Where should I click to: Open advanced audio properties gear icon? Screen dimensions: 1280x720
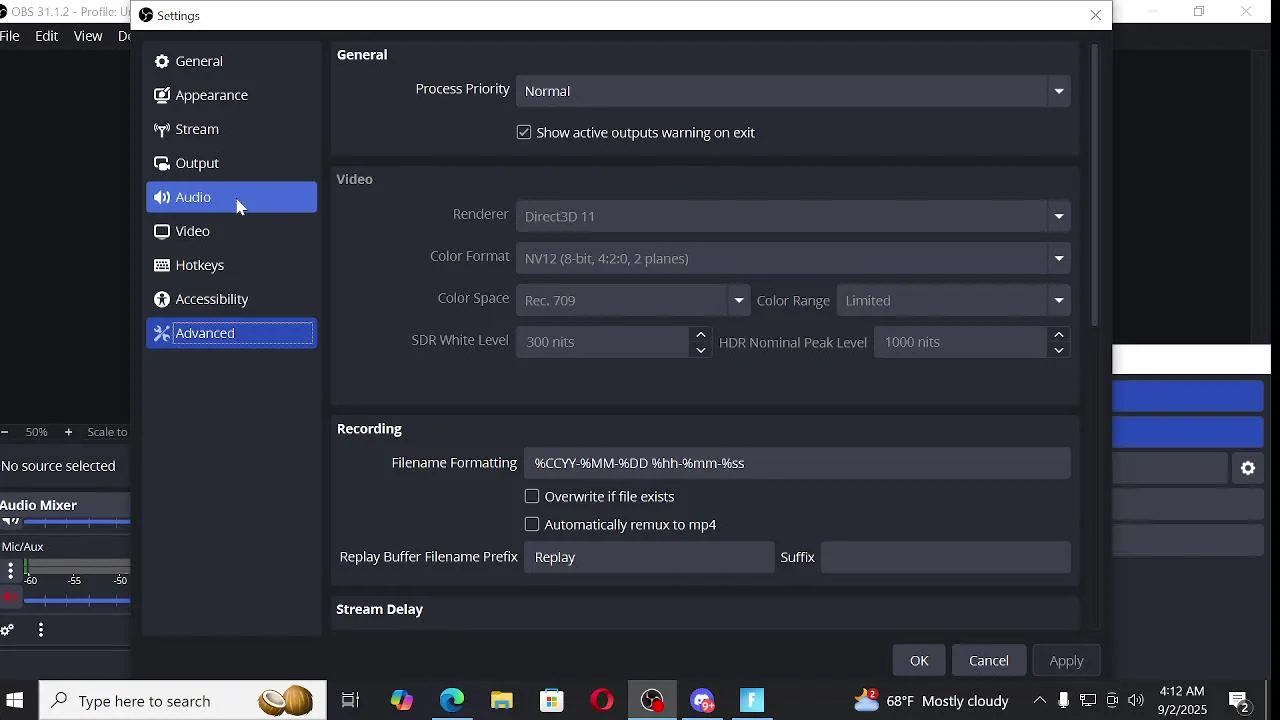[8, 630]
